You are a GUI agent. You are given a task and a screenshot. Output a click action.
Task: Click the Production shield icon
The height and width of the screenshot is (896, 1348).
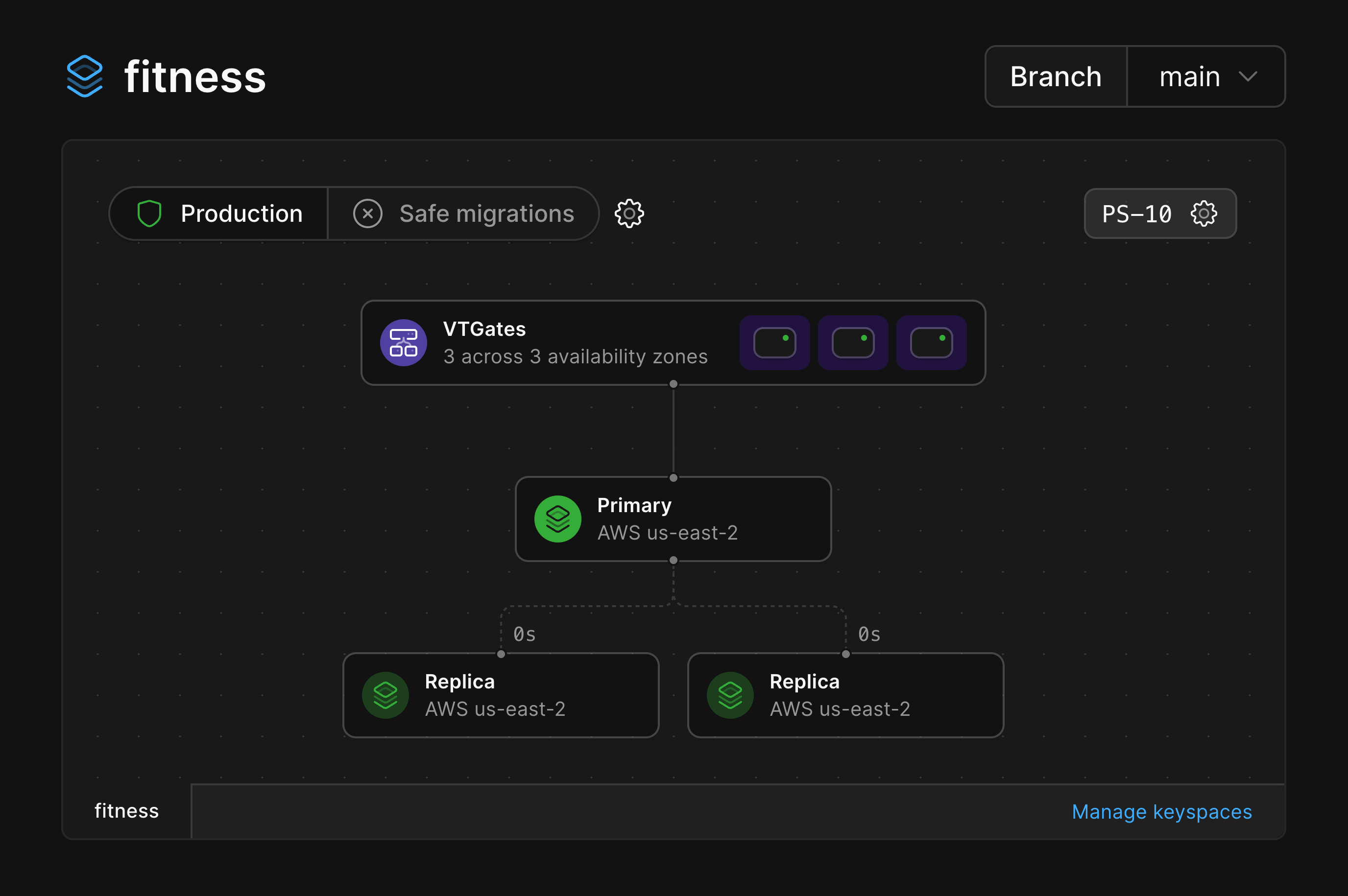(x=150, y=213)
